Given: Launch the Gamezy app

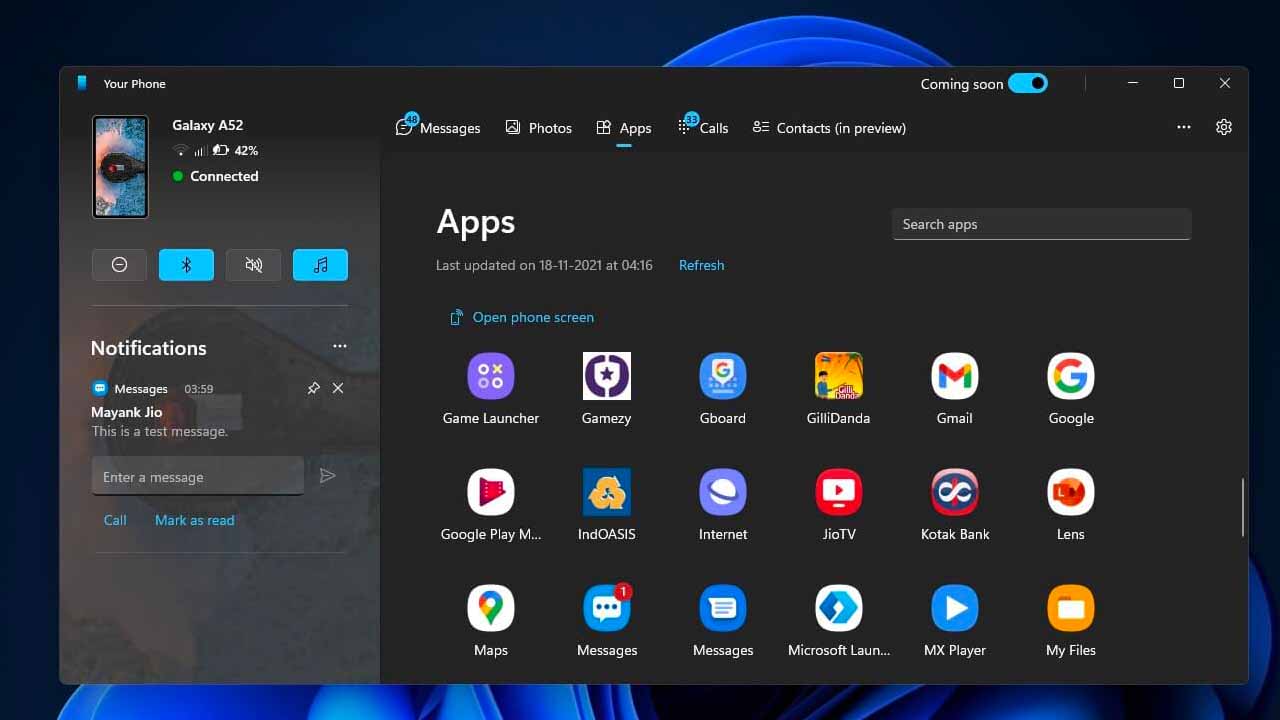Looking at the screenshot, I should tap(607, 377).
